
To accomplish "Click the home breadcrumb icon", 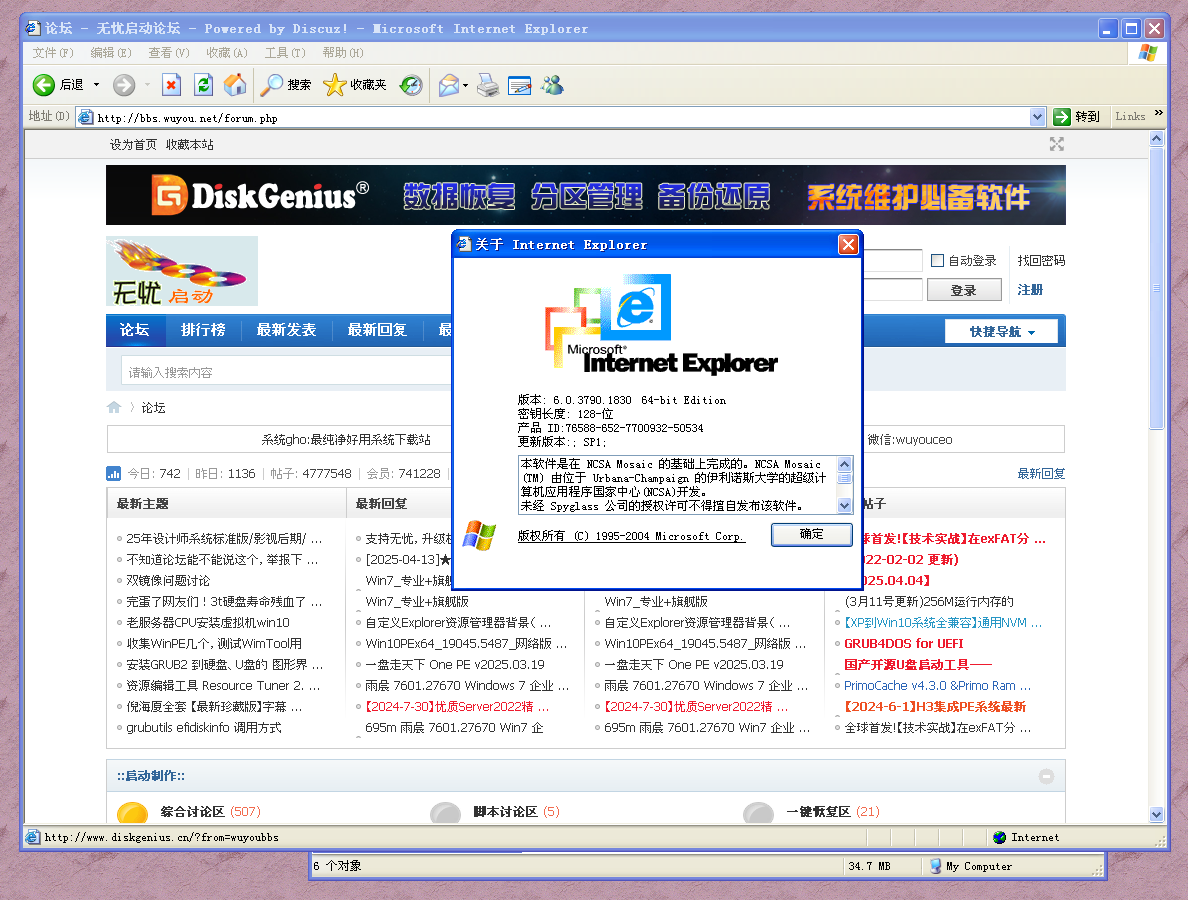I will (114, 407).
